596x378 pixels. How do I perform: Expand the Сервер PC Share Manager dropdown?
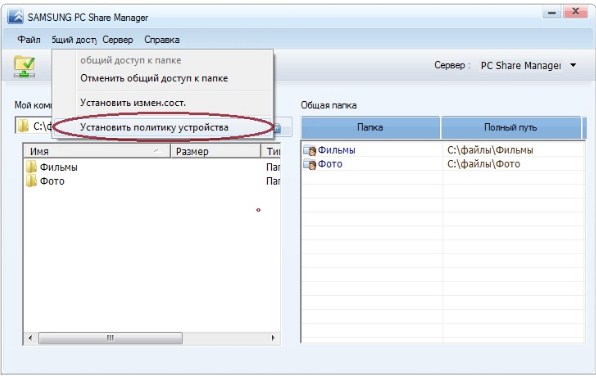pyautogui.click(x=573, y=65)
